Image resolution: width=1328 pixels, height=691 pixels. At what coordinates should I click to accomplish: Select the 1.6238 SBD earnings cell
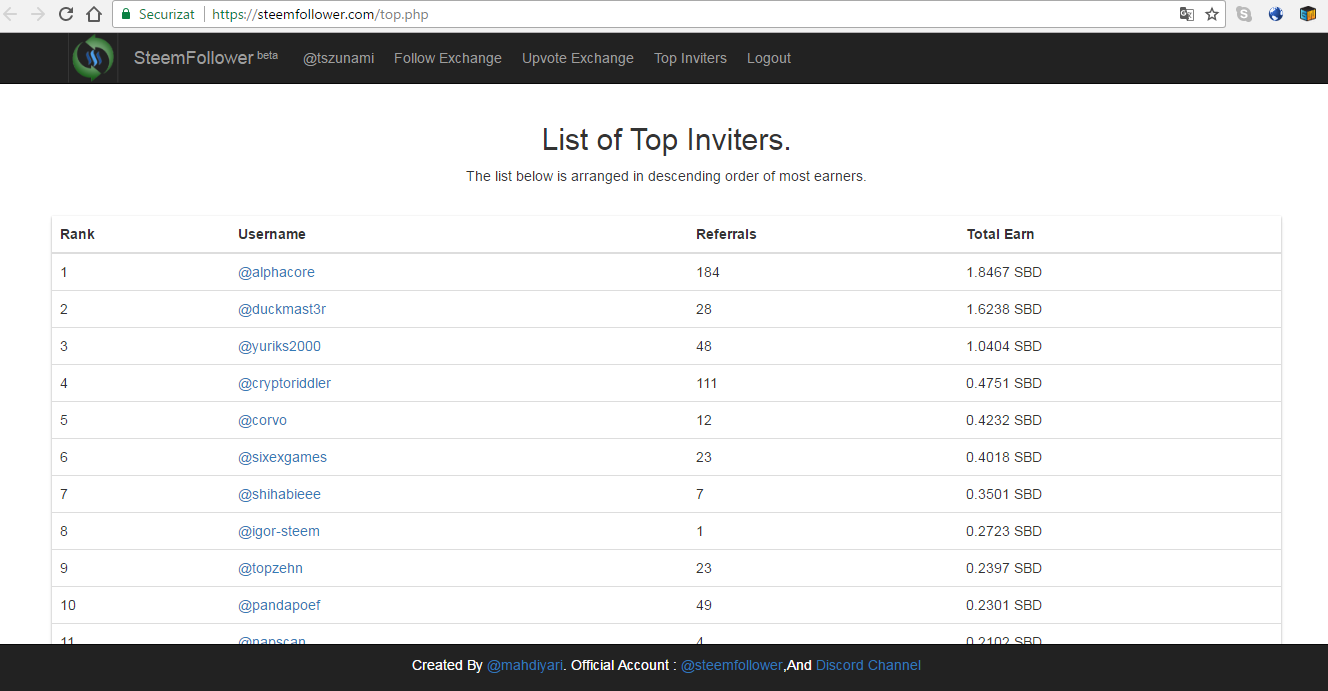pos(1004,309)
